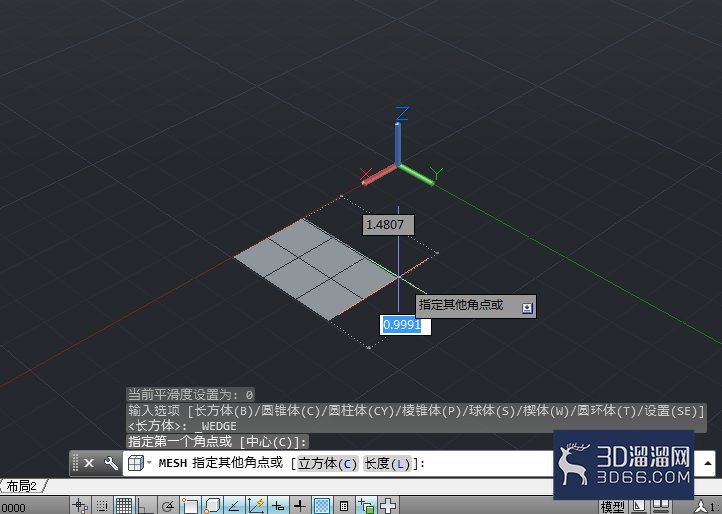
Task: Open options arrow in 指定其他角点或 tooltip
Action: point(527,308)
